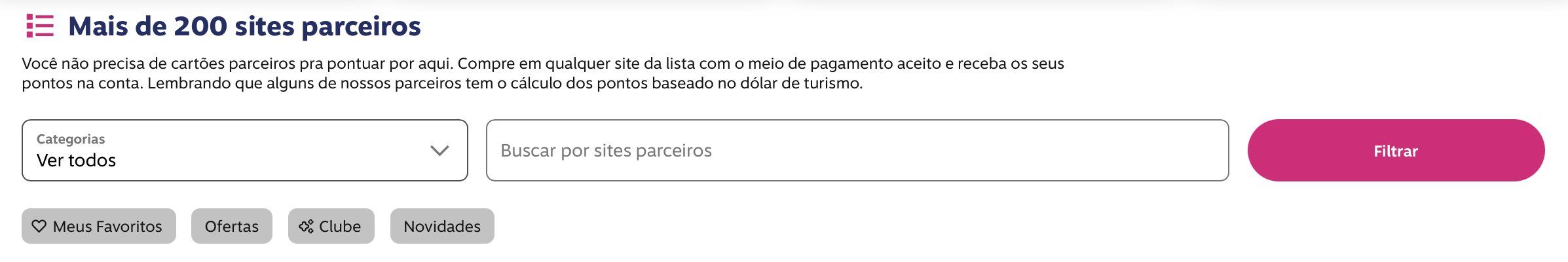
Task: Click the 'Categorias' field label
Action: click(71, 139)
